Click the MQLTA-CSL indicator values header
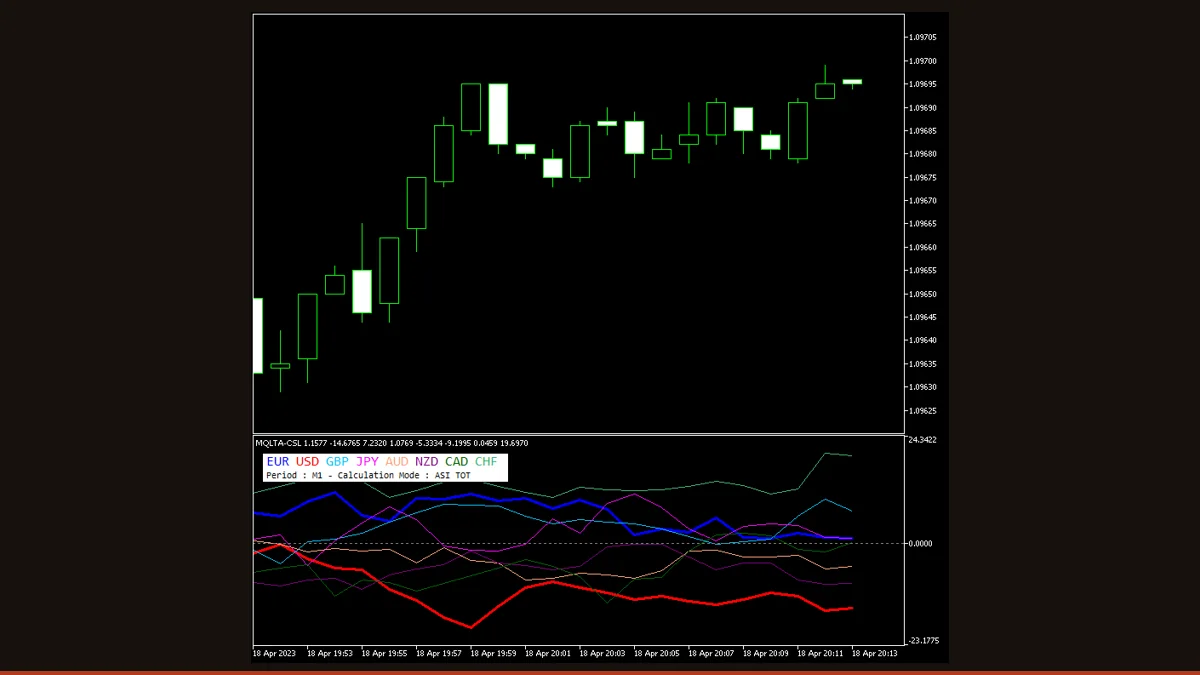The height and width of the screenshot is (675, 1200). click(392, 443)
